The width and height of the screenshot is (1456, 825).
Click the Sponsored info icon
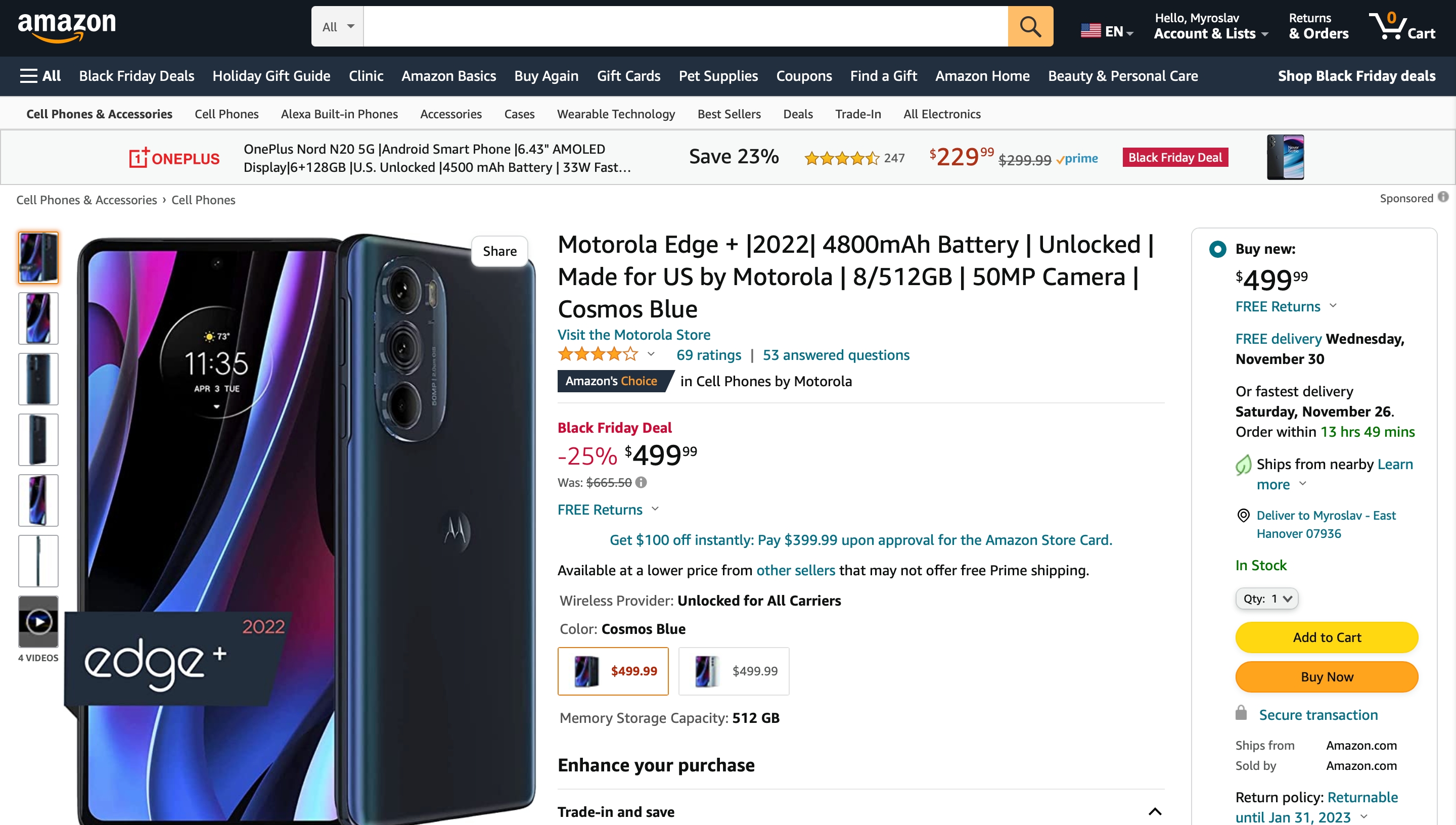point(1443,197)
